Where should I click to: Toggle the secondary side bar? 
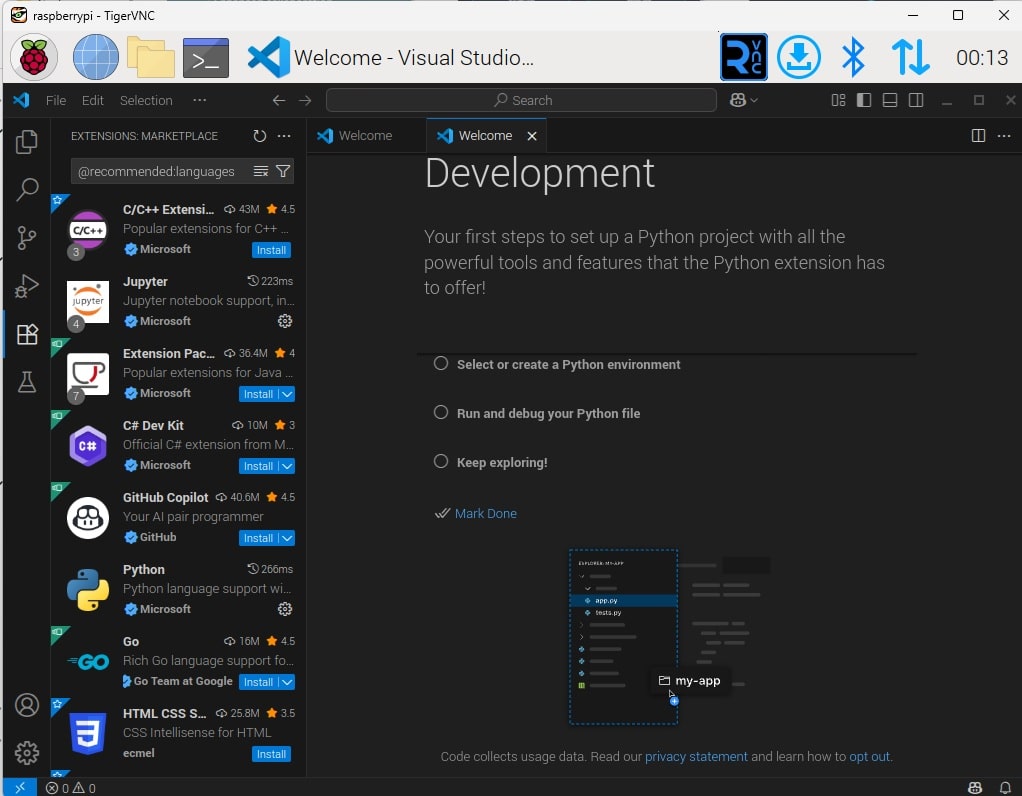pyautogui.click(x=916, y=100)
